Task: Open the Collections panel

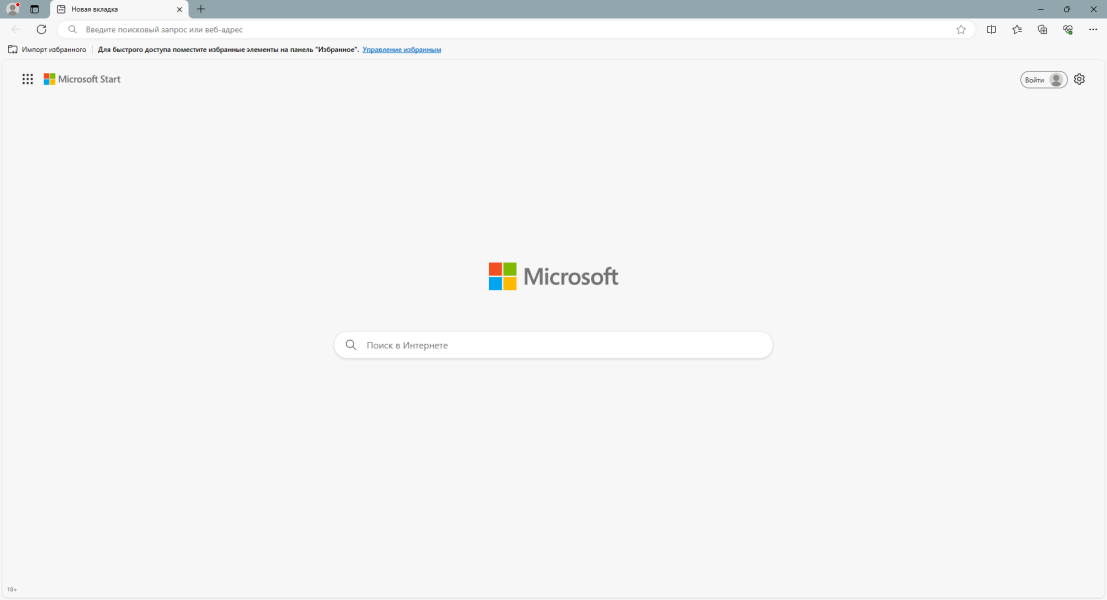Action: click(1043, 30)
